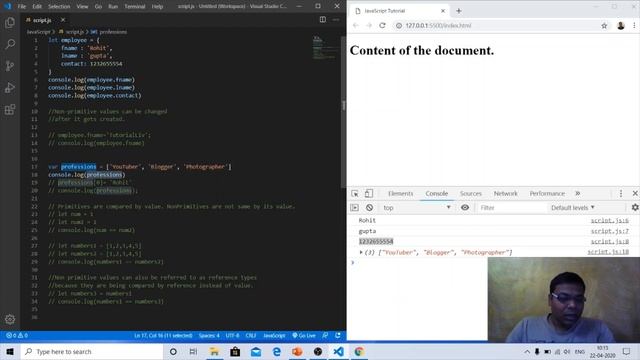
Task: Open the Explorer view in VS Code
Action: pyautogui.click(x=10, y=22)
